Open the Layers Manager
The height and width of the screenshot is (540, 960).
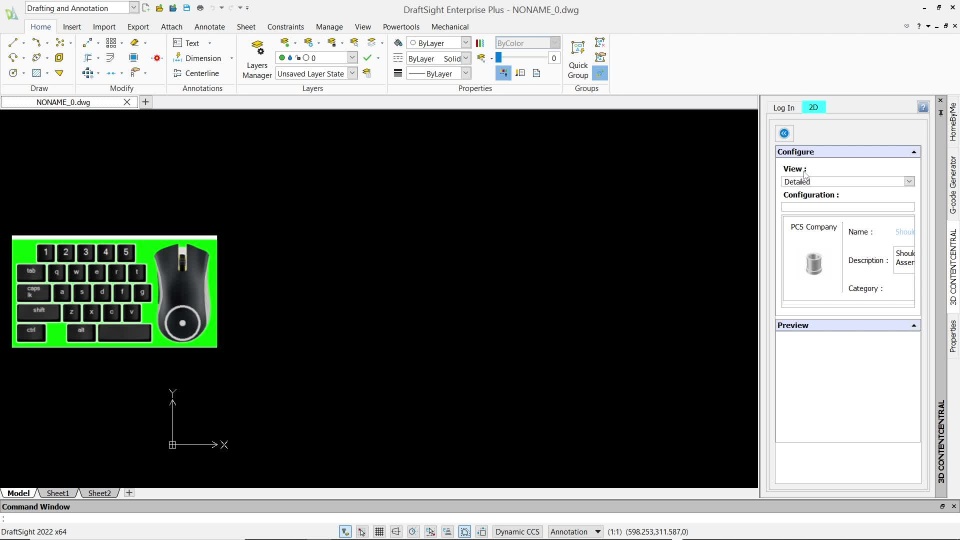click(257, 59)
